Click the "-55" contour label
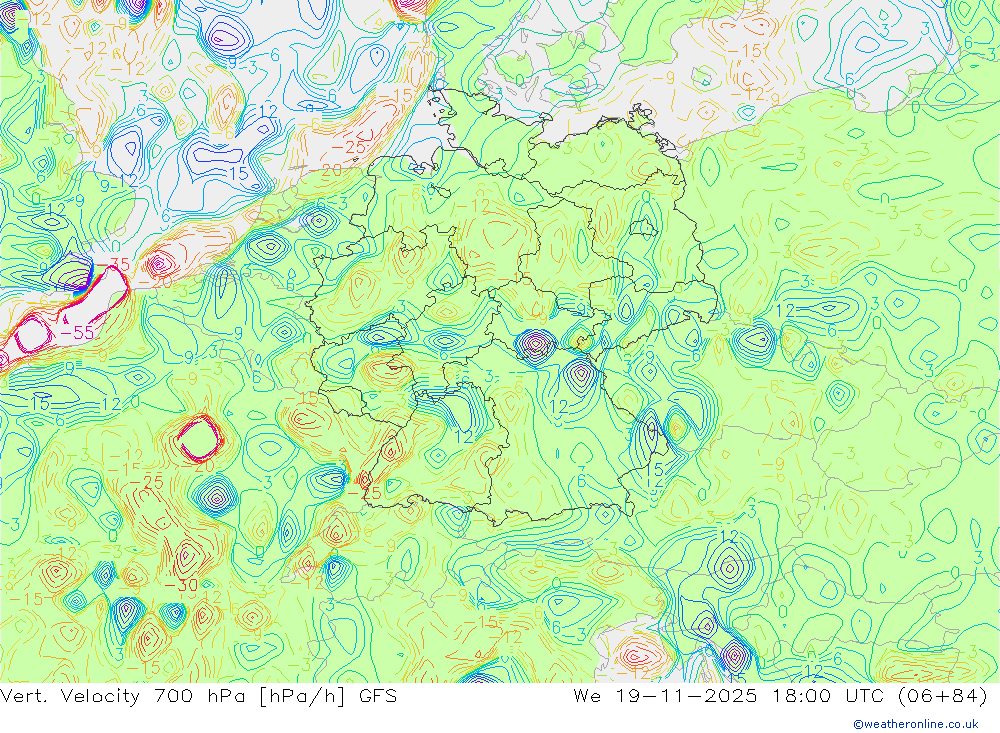 [77, 332]
